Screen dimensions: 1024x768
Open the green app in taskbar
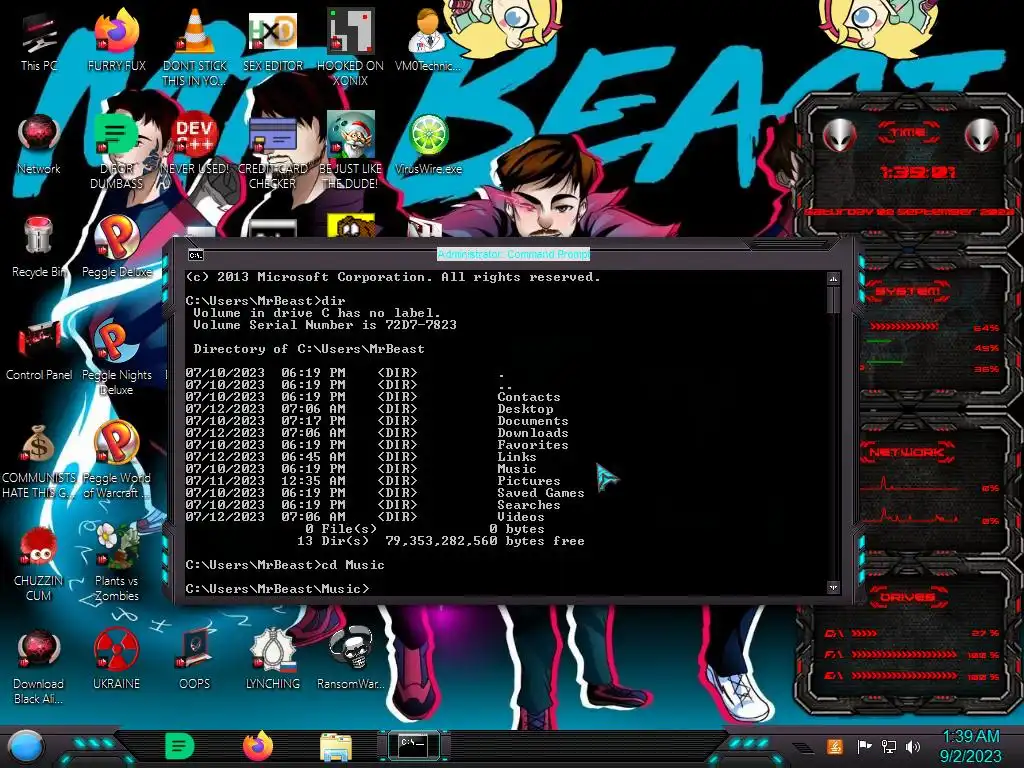180,746
